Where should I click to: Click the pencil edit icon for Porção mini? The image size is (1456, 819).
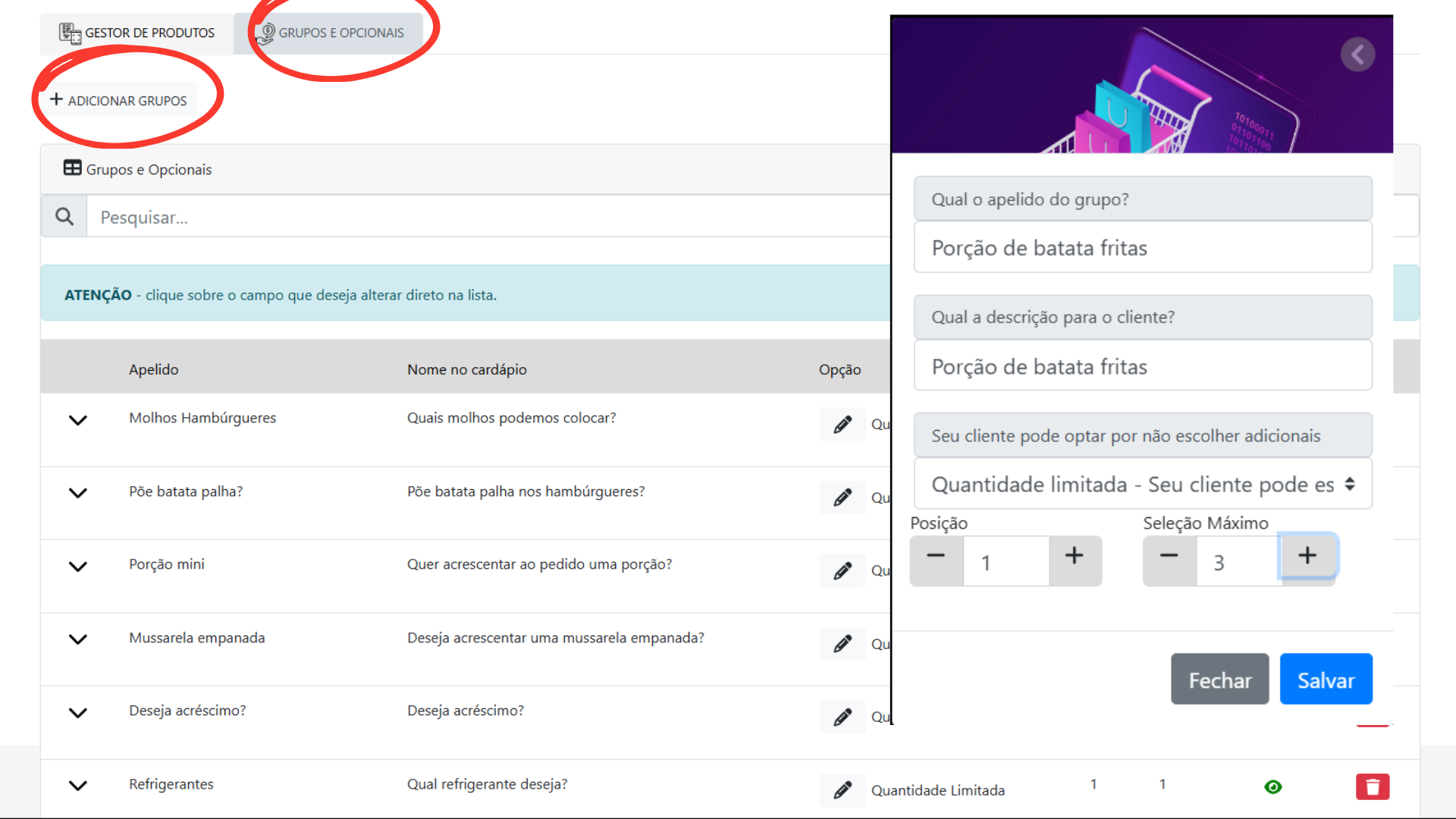[x=842, y=571]
